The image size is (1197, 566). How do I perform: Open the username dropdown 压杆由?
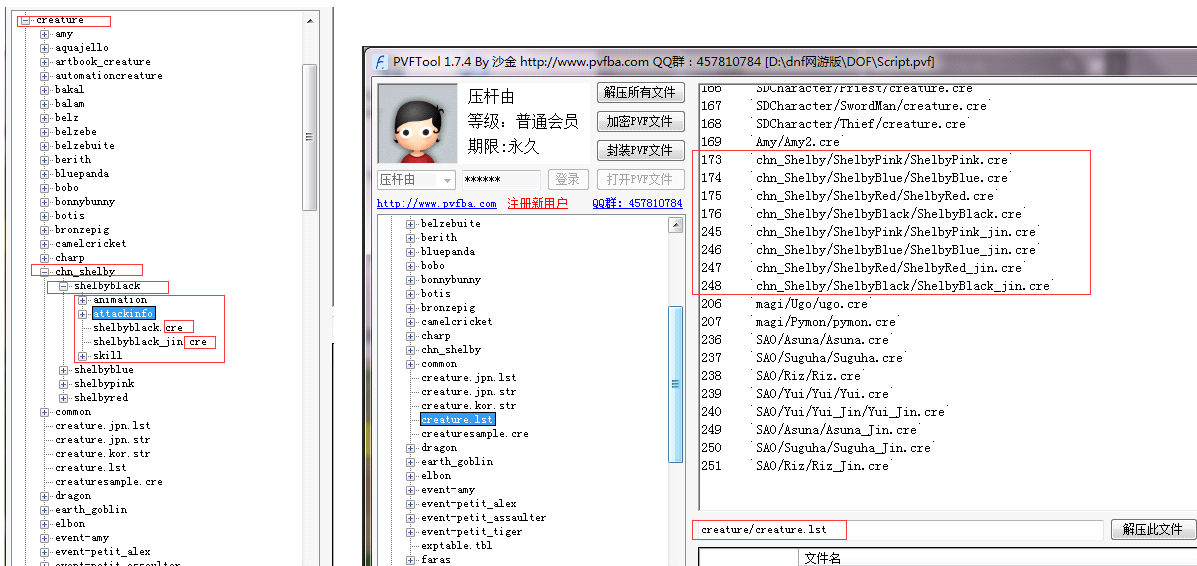point(416,180)
